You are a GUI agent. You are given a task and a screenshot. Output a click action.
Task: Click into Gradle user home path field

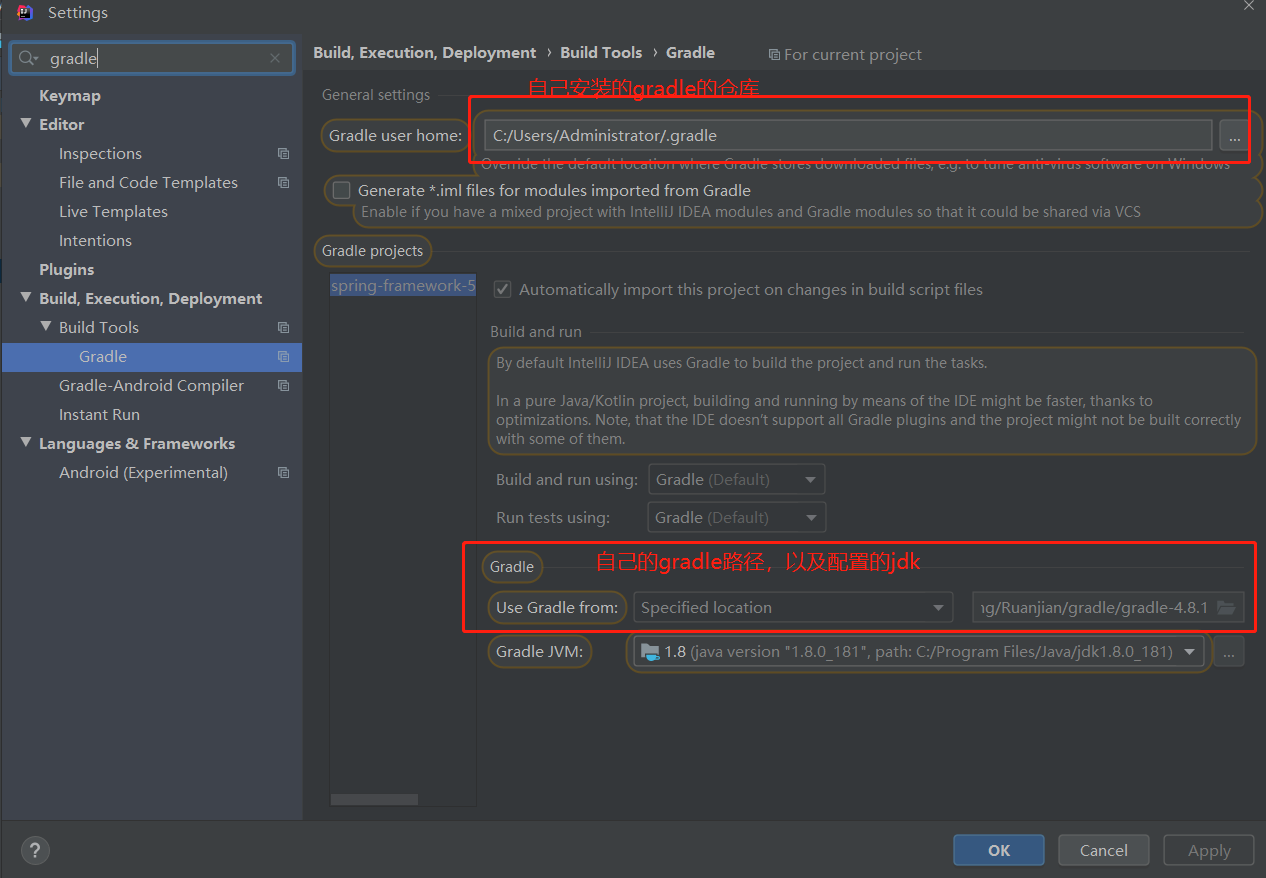[x=848, y=136]
